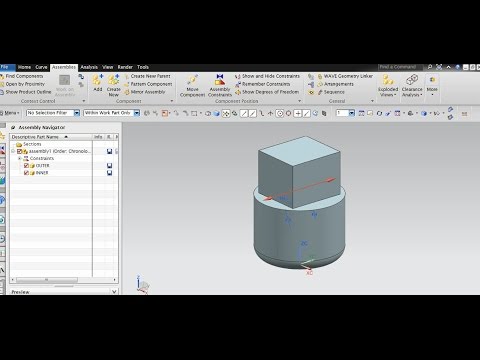Click the rotate view icon in toolbar
The width and height of the screenshot is (480, 360).
point(379,114)
